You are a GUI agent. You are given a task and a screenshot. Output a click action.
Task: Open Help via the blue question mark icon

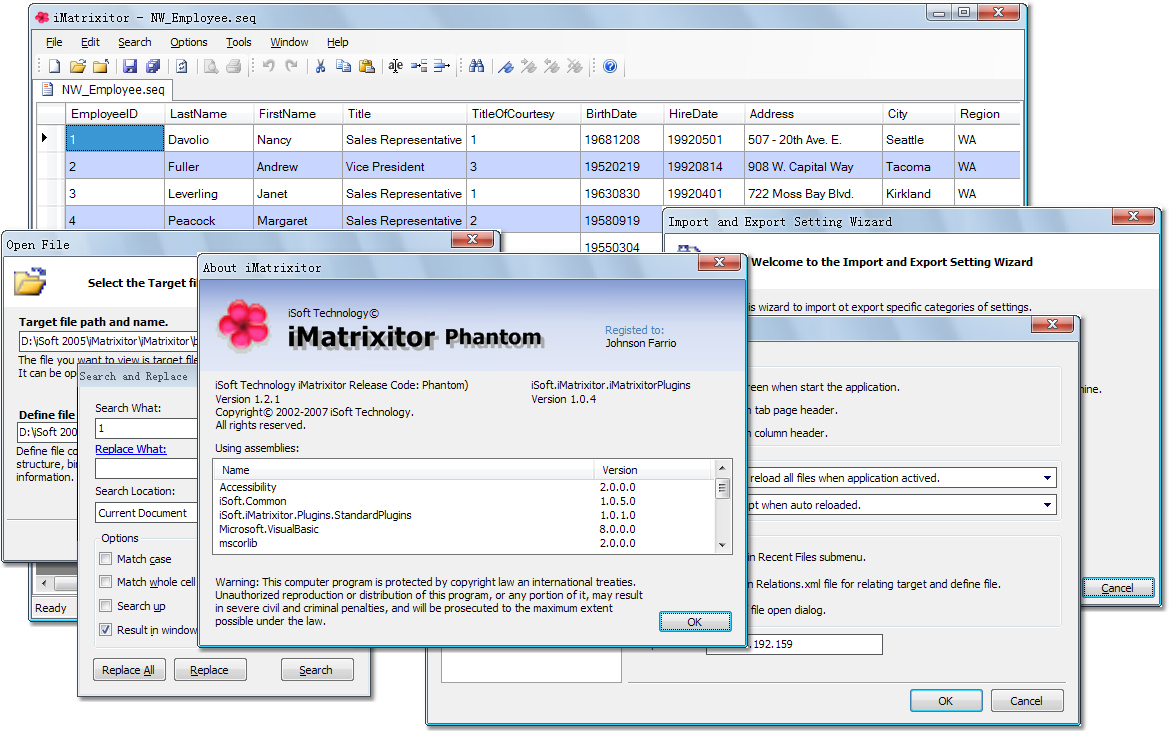(610, 66)
